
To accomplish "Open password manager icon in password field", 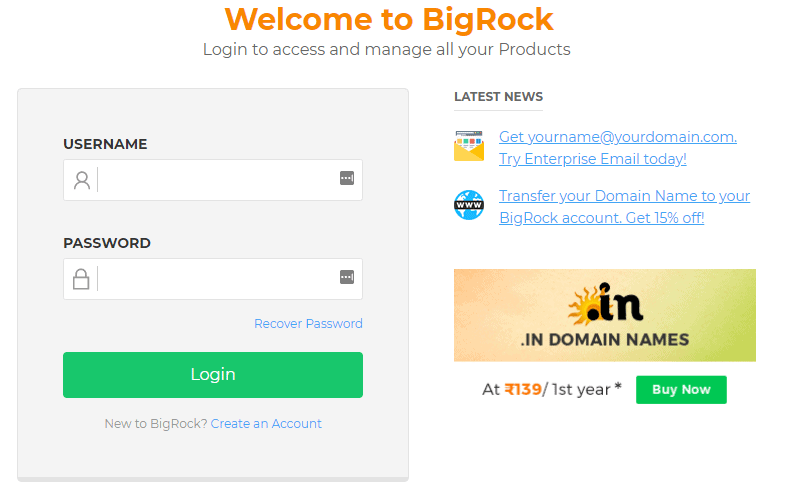I will pos(347,277).
